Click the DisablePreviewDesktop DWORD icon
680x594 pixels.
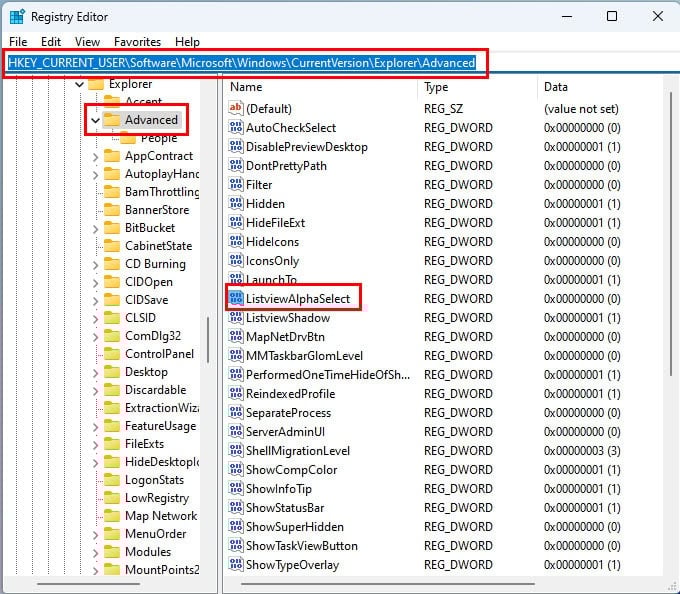[x=236, y=146]
